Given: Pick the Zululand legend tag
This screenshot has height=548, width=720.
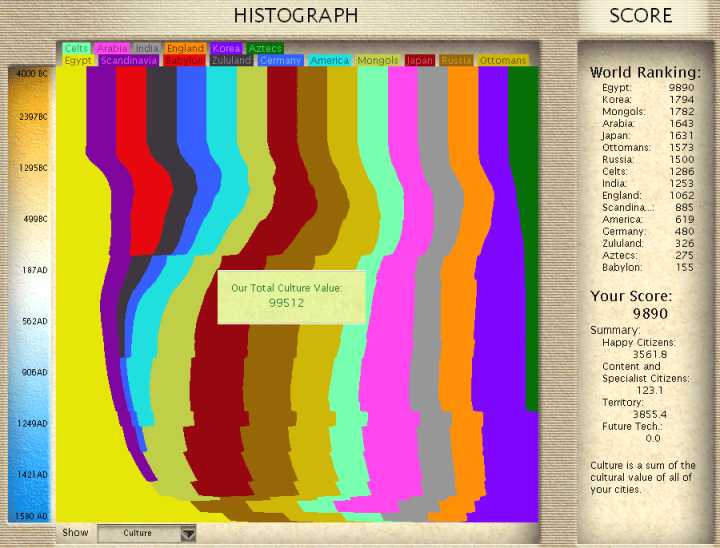Looking at the screenshot, I should 232,60.
